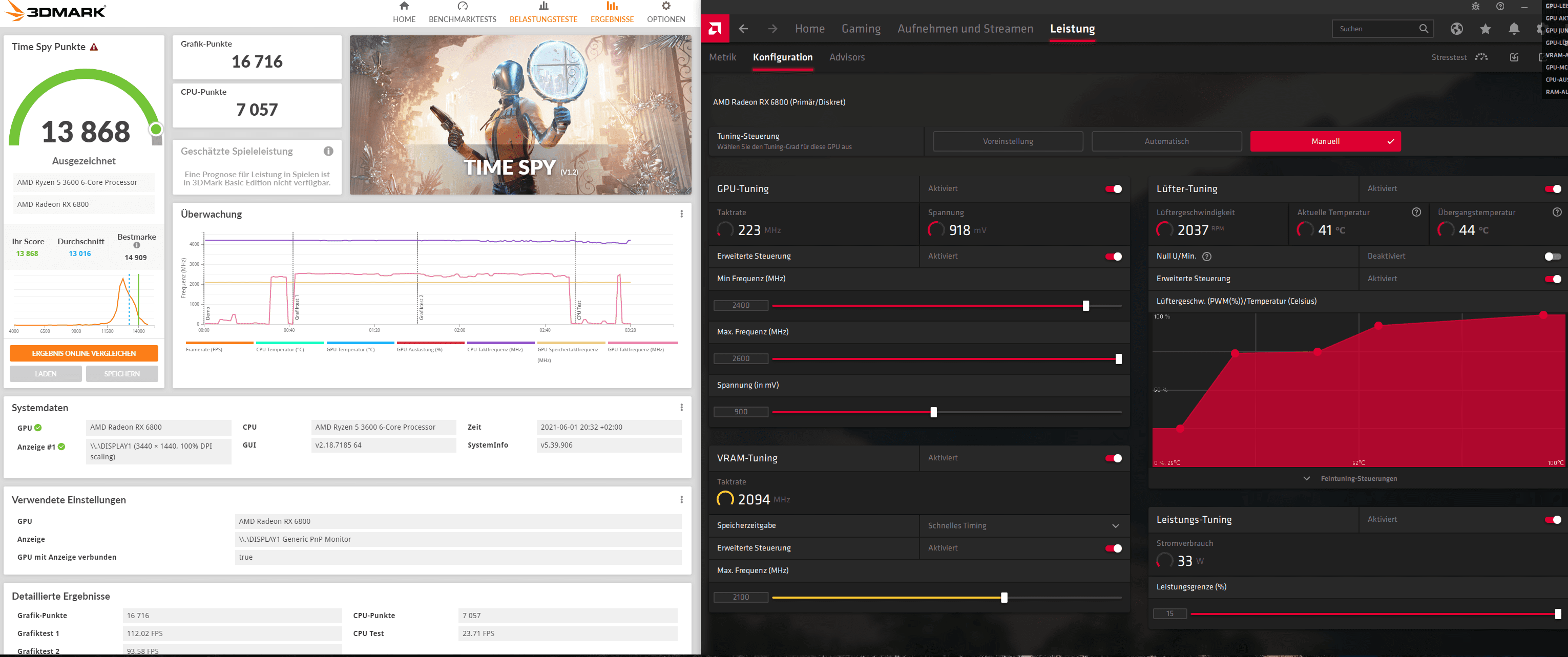Click help icon for Übergangstemperatur
Image resolution: width=1568 pixels, height=657 pixels.
1556,213
